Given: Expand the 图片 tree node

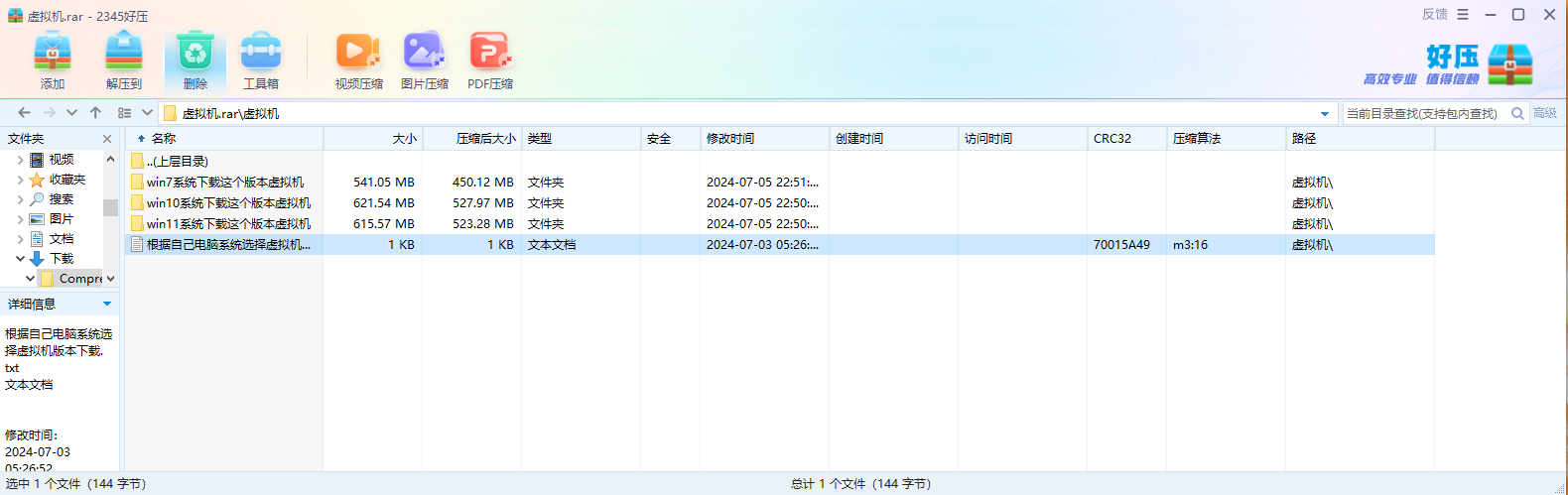Looking at the screenshot, I should 20,219.
